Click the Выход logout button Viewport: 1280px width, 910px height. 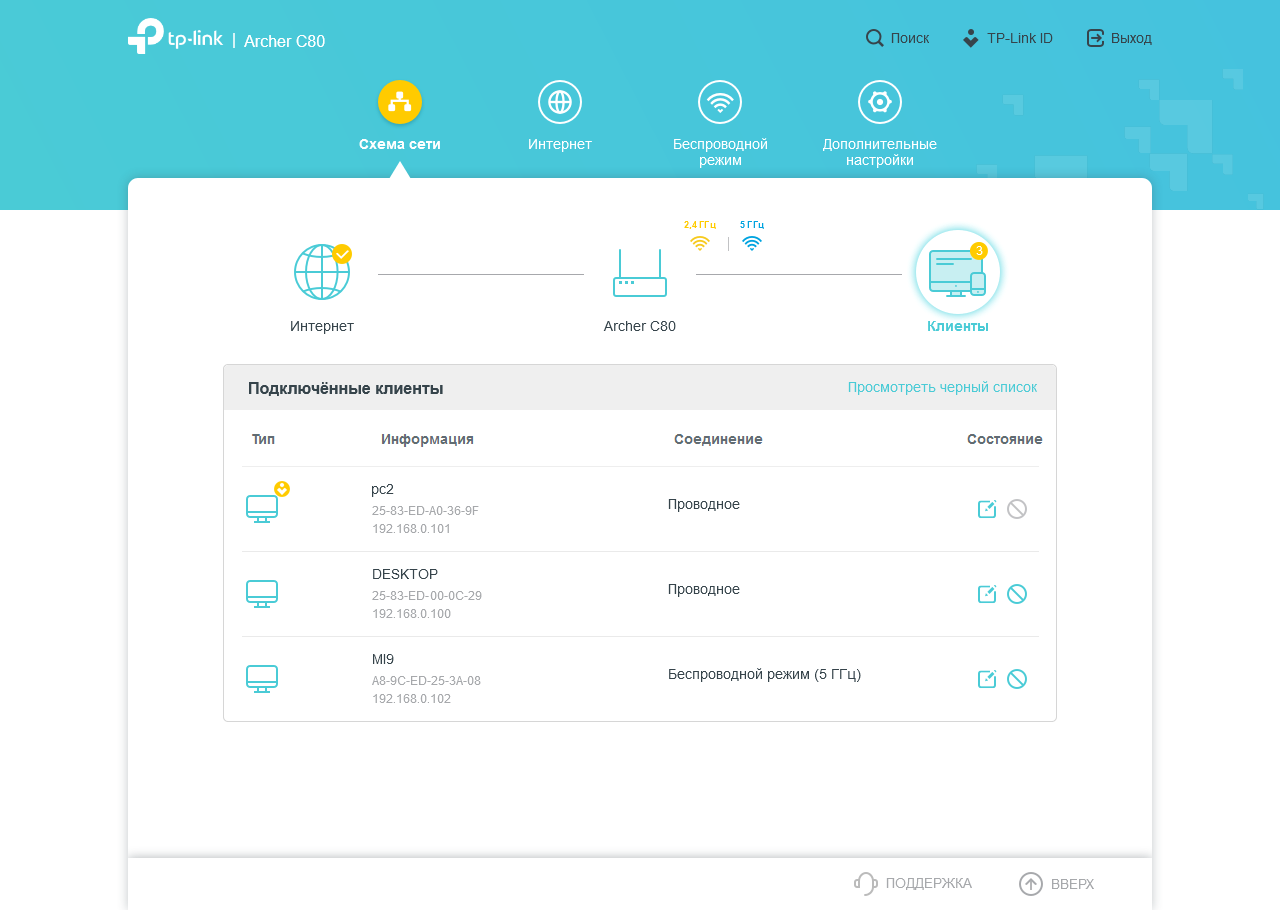point(1119,38)
